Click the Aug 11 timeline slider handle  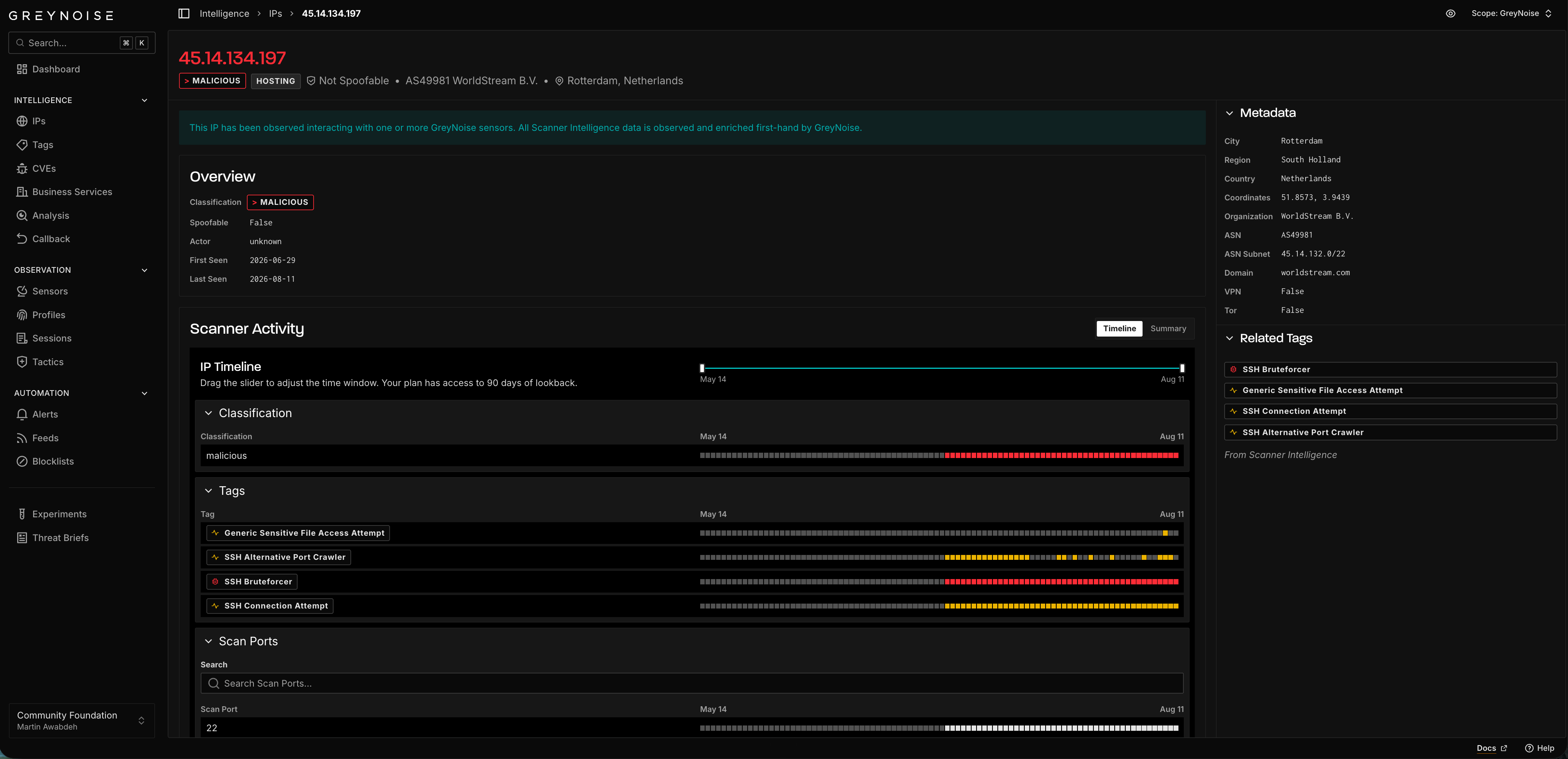1182,368
